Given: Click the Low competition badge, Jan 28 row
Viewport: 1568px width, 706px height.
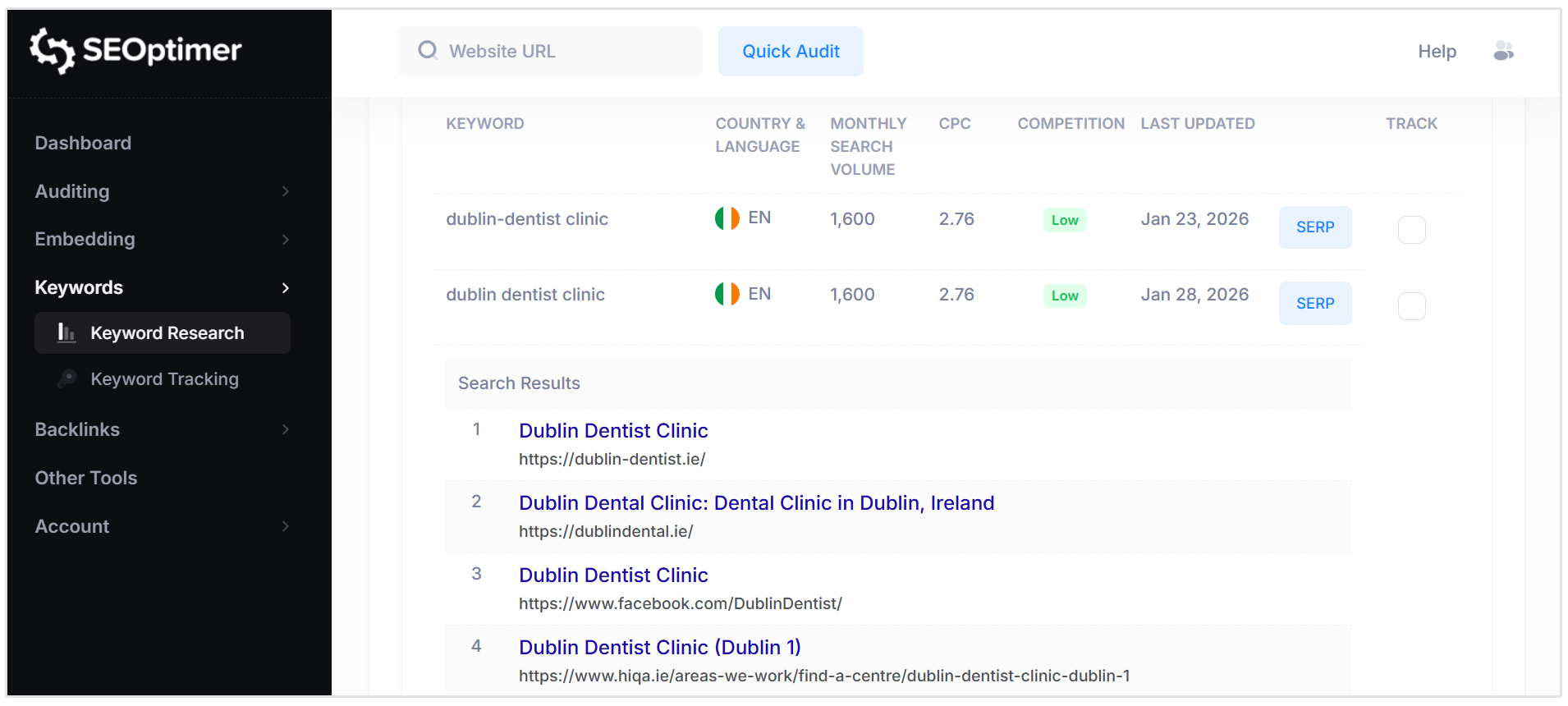Looking at the screenshot, I should click(1064, 296).
